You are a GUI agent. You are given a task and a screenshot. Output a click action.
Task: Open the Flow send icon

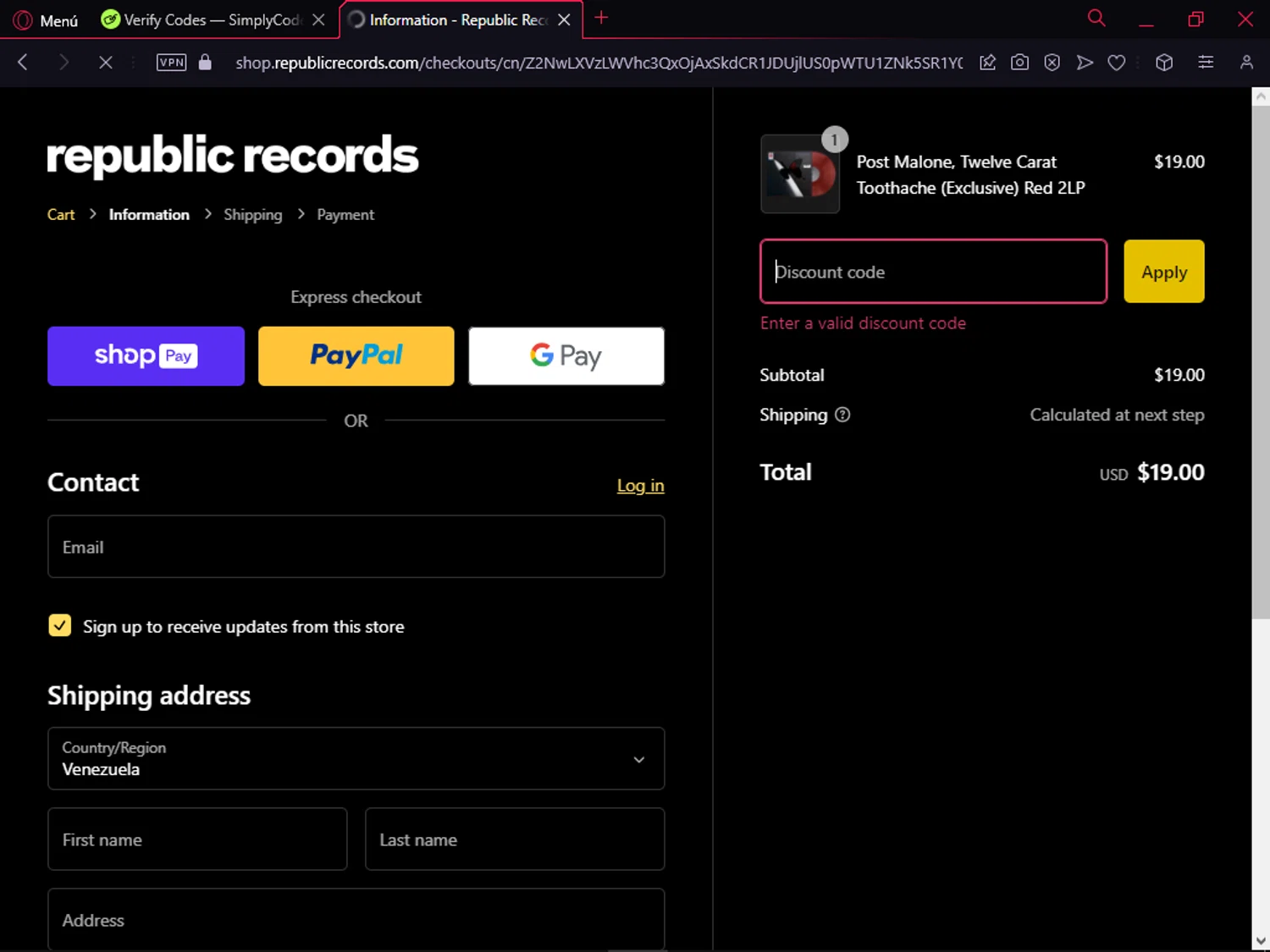pos(1085,62)
